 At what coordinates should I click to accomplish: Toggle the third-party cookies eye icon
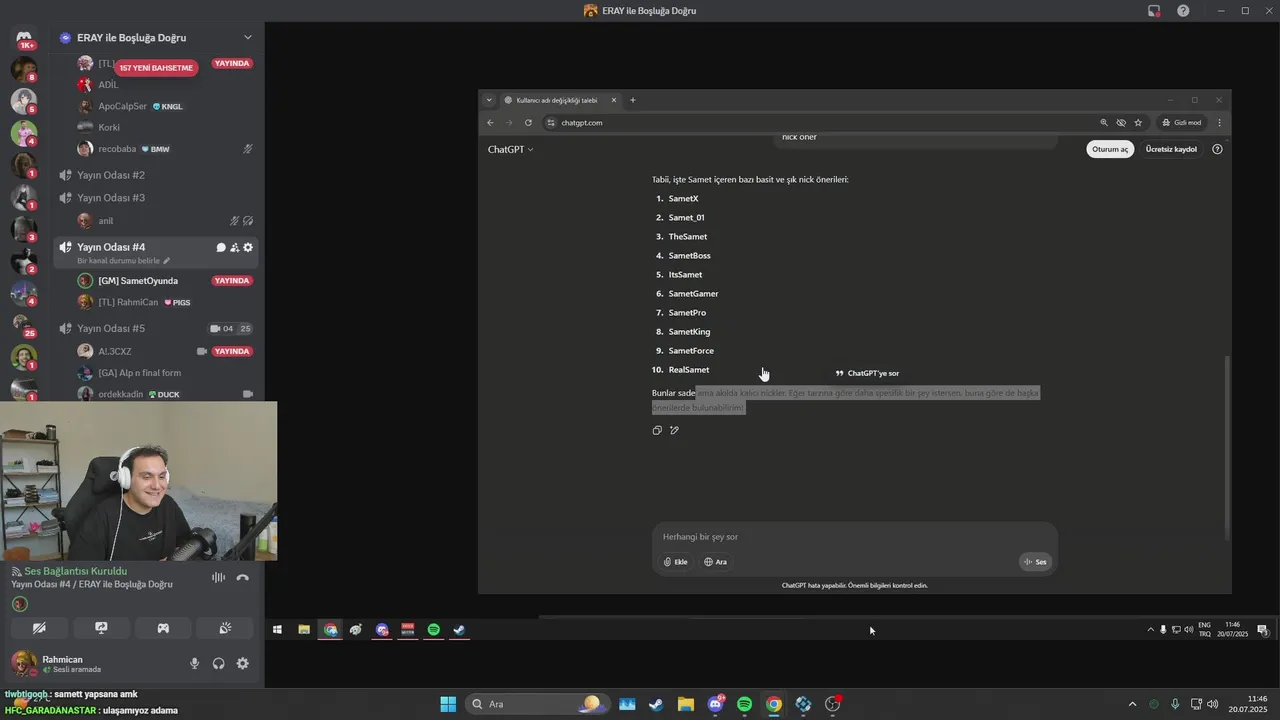pyautogui.click(x=1121, y=123)
